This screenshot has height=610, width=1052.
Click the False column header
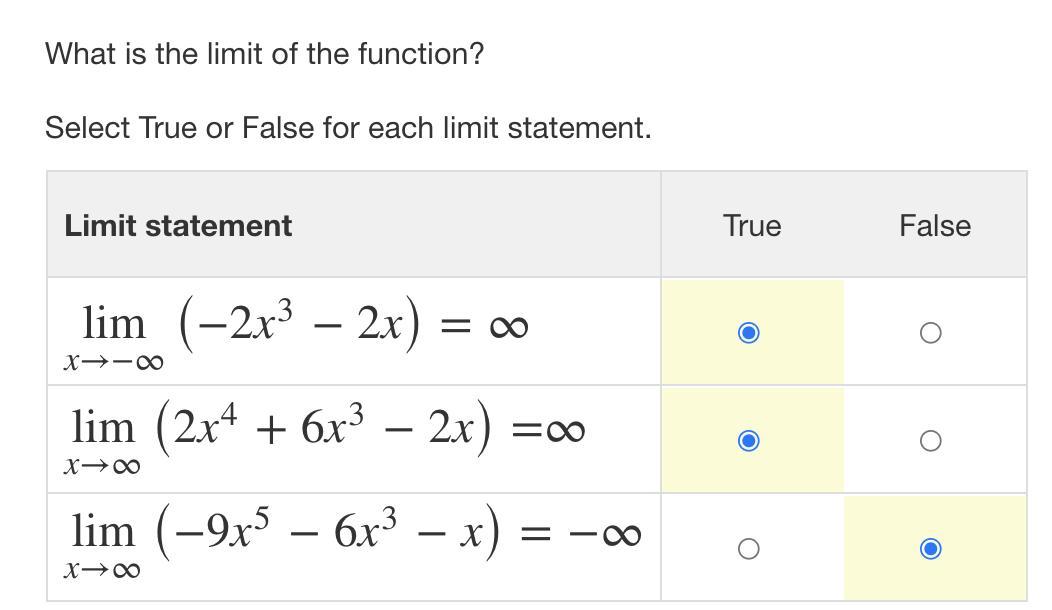(935, 225)
